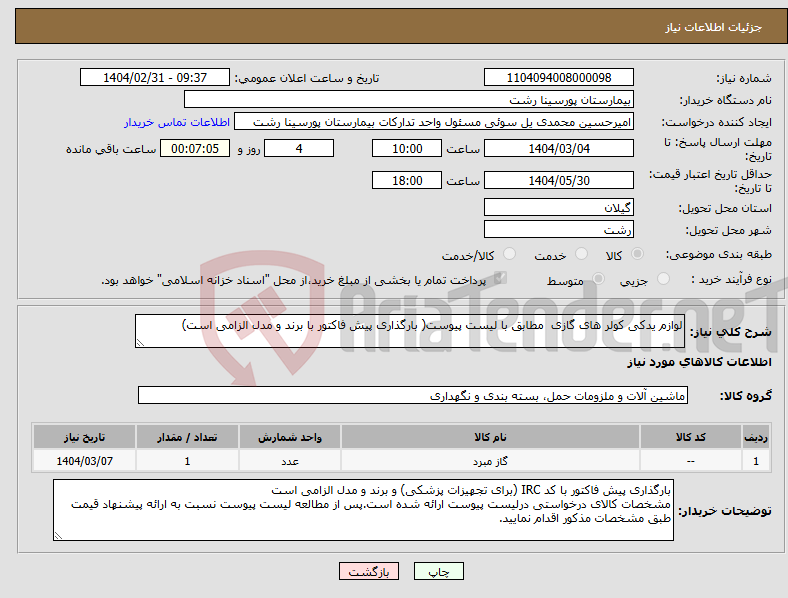
Task: Select the جزیی purchase type radio
Action: pos(663,279)
